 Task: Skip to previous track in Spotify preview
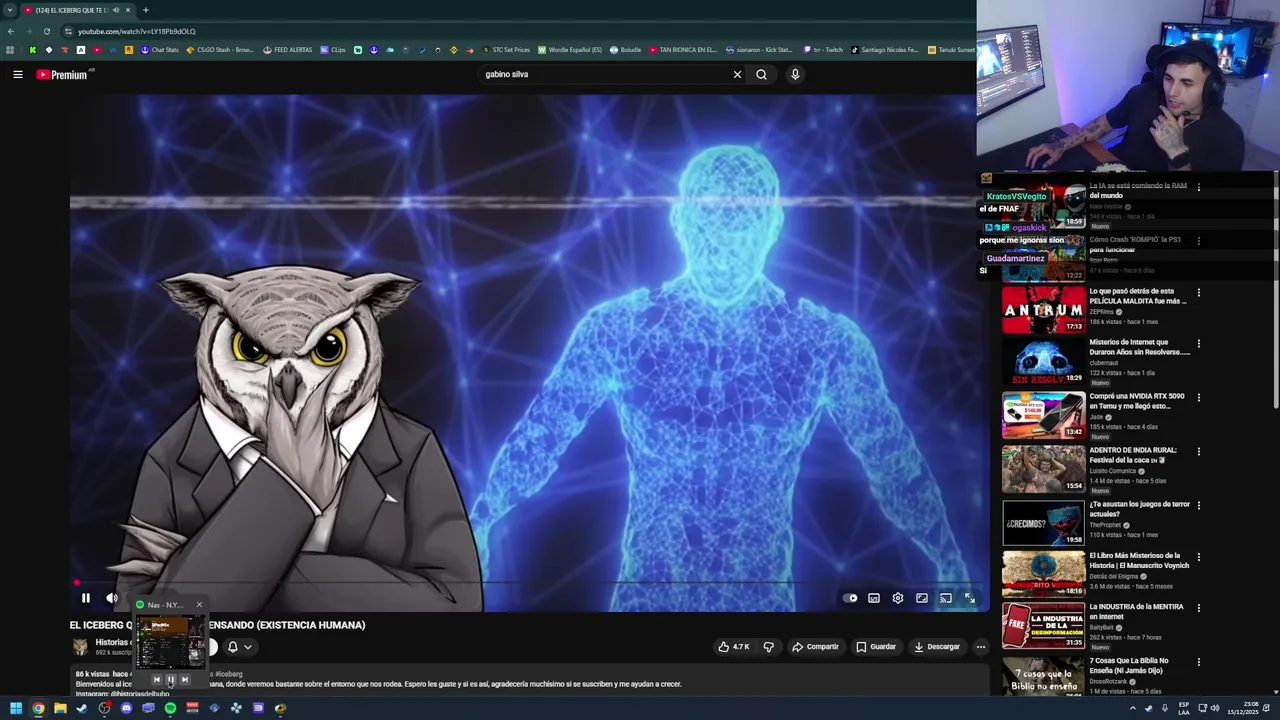(x=156, y=680)
